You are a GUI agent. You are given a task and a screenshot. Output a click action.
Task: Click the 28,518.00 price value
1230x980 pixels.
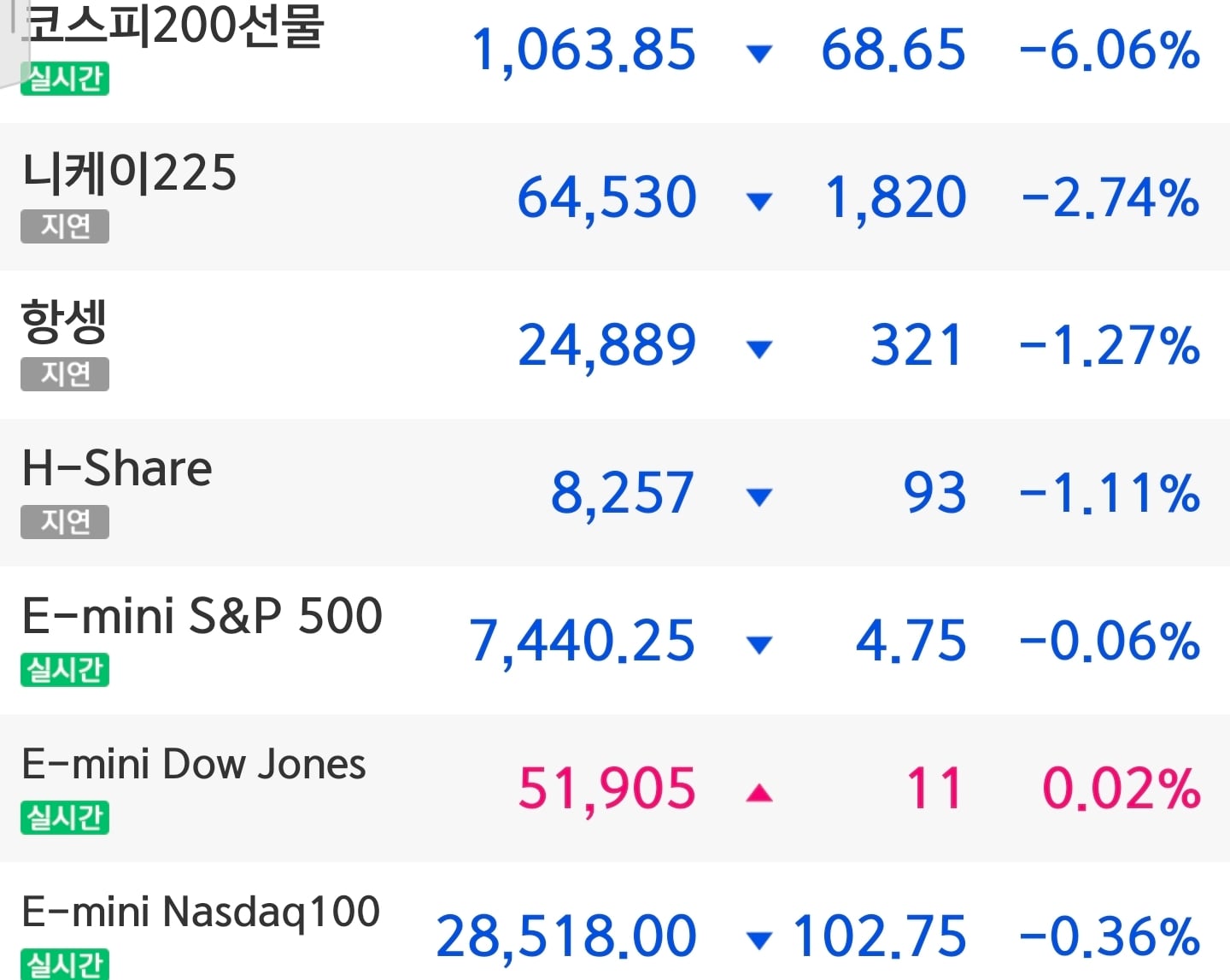[x=566, y=937]
